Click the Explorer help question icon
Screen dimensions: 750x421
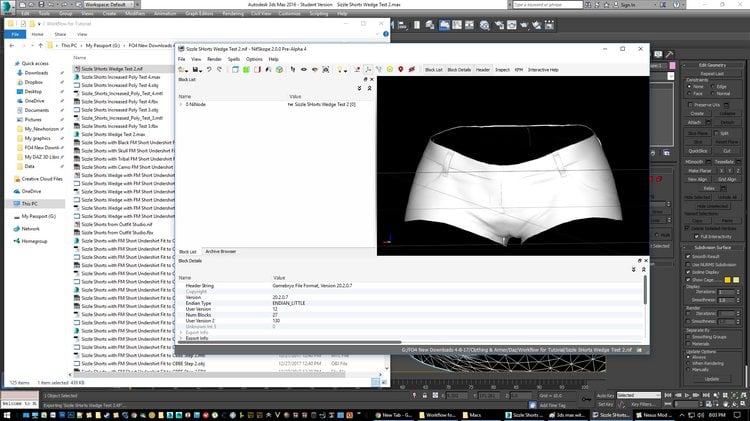click(x=386, y=34)
